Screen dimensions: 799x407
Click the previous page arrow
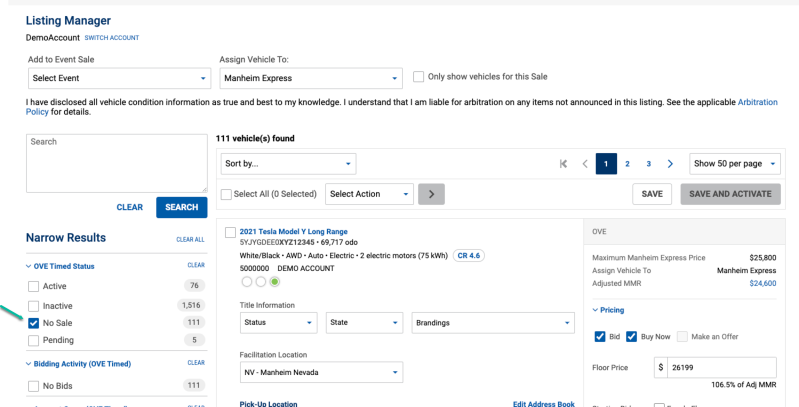pos(585,163)
